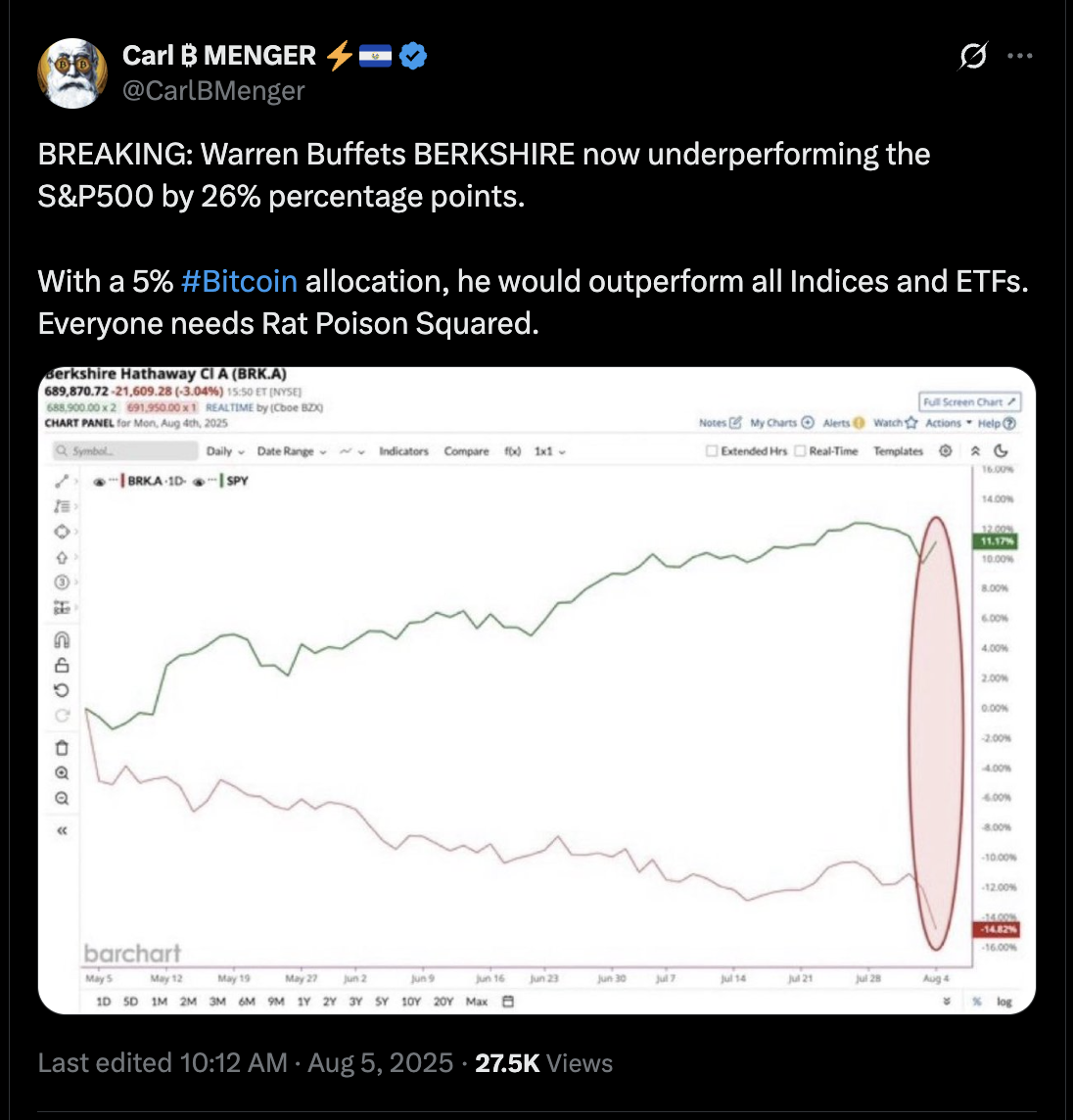Screen dimensions: 1073x1120
Task: Click the Full Screen Chart button
Action: click(970, 402)
